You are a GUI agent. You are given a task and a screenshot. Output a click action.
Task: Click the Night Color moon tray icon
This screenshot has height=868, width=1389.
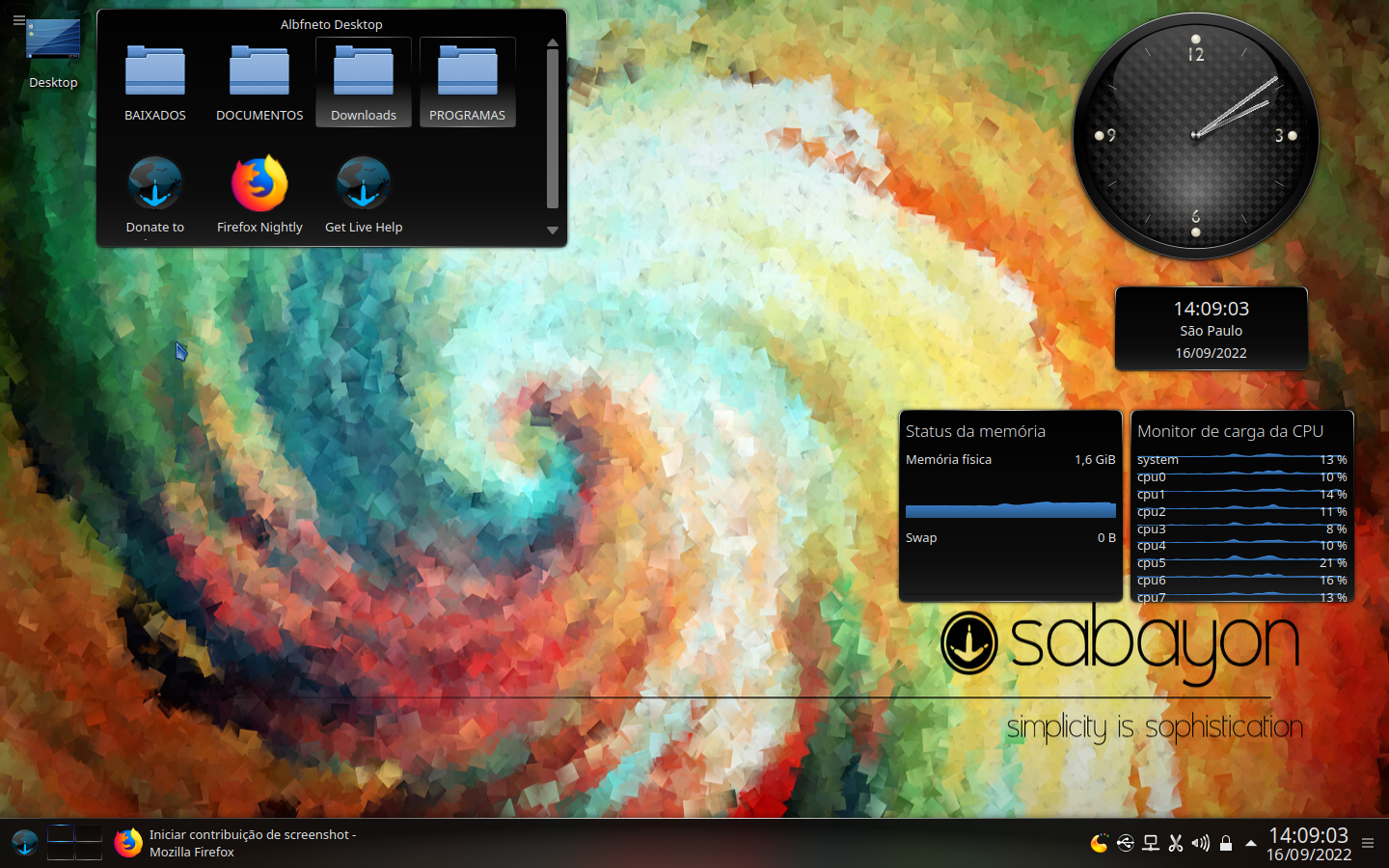point(1099,844)
